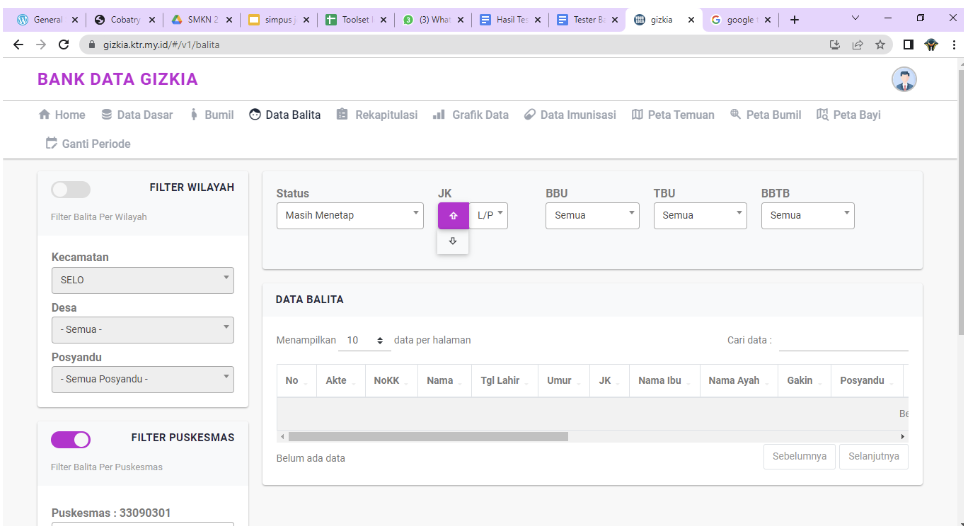Open the Desa Semua dropdown
The width and height of the screenshot is (964, 526).
[143, 330]
